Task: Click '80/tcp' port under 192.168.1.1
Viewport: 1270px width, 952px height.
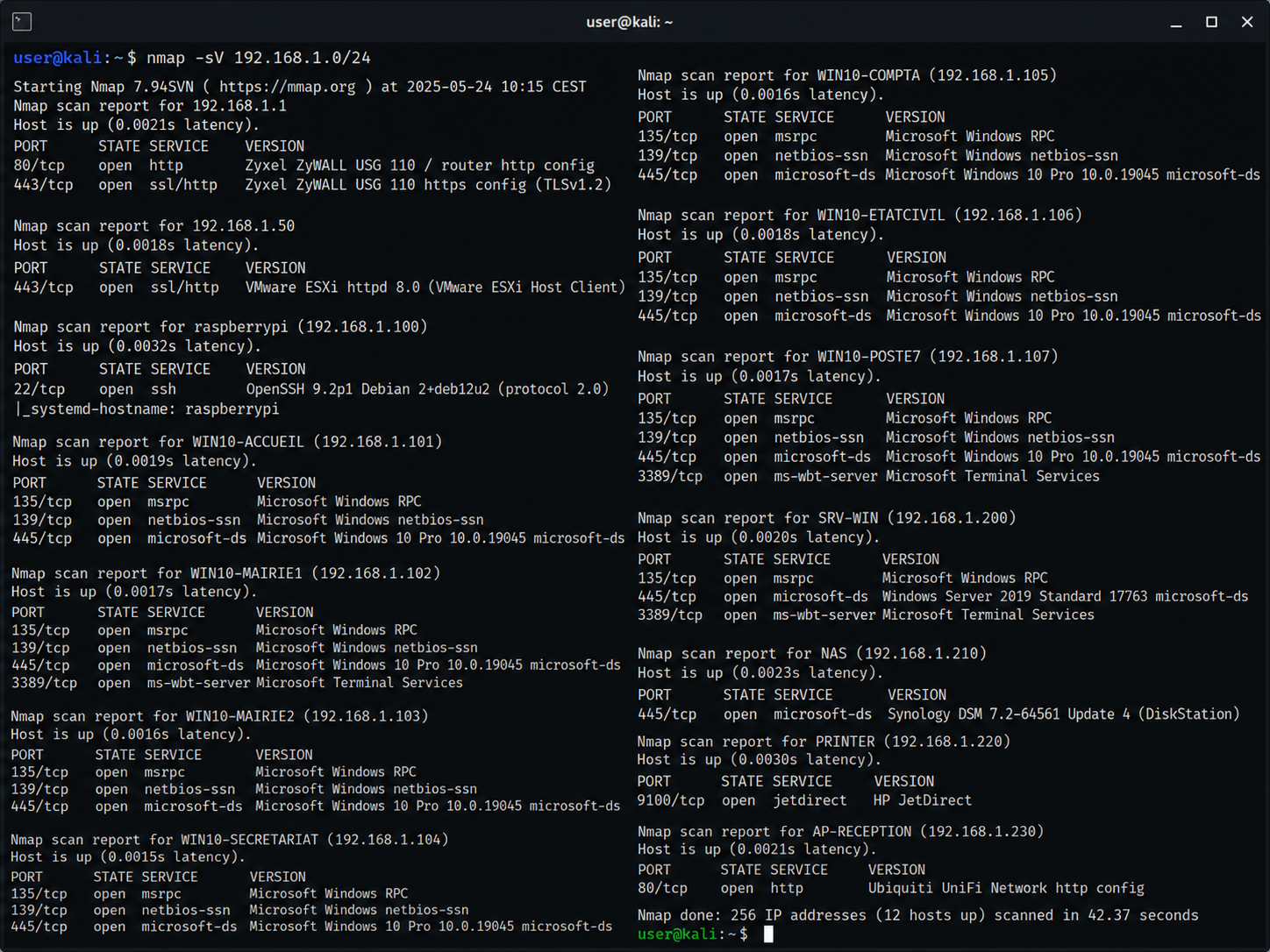Action: coord(39,166)
